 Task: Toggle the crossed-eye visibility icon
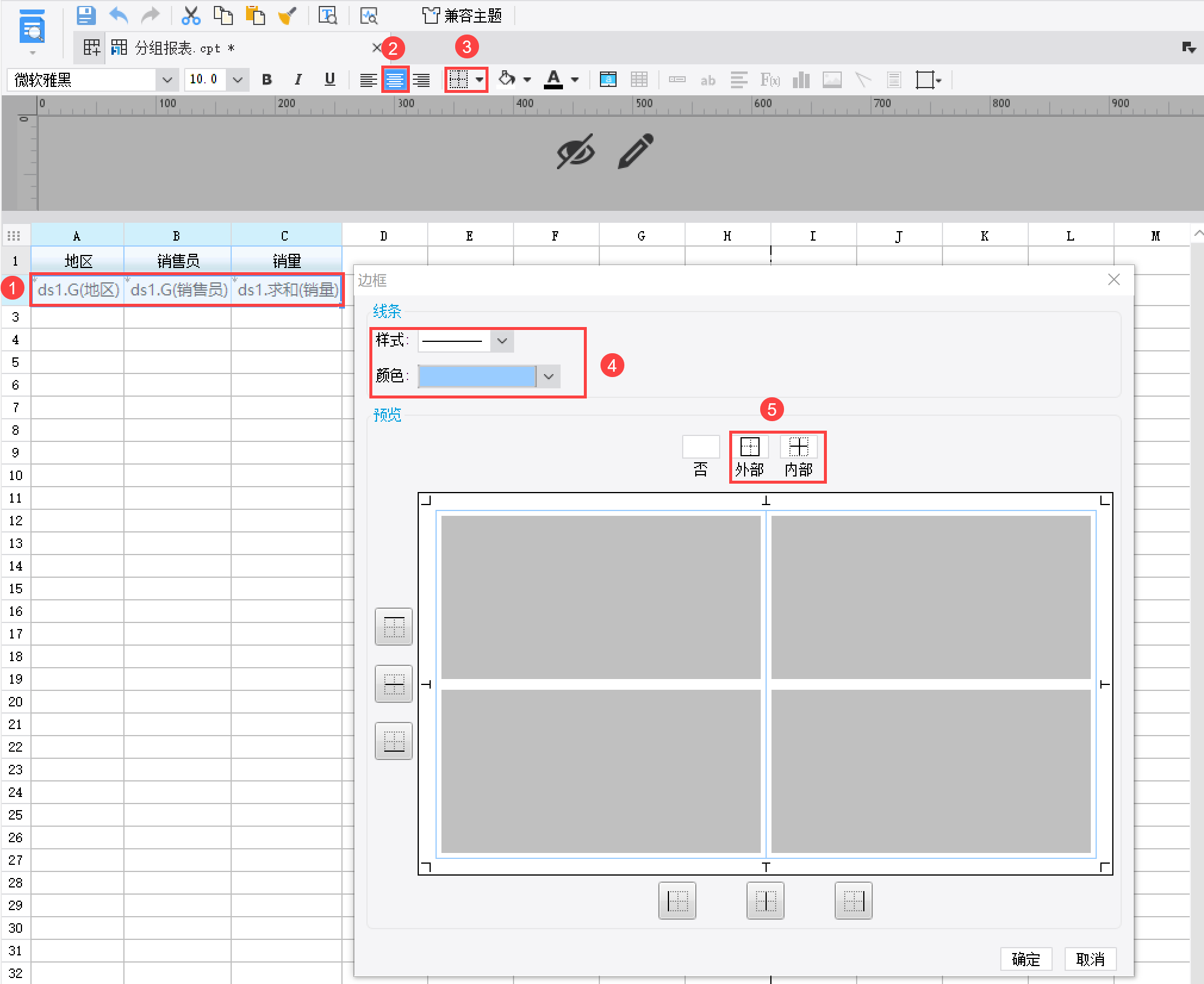click(575, 151)
